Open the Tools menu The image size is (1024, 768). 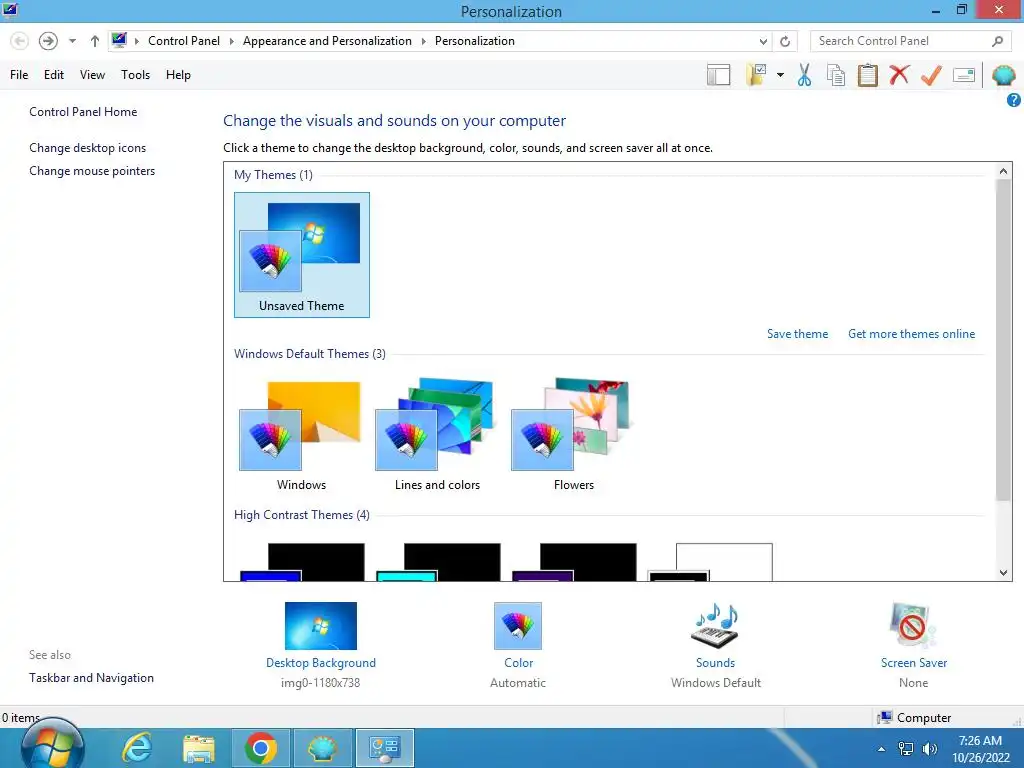(135, 75)
